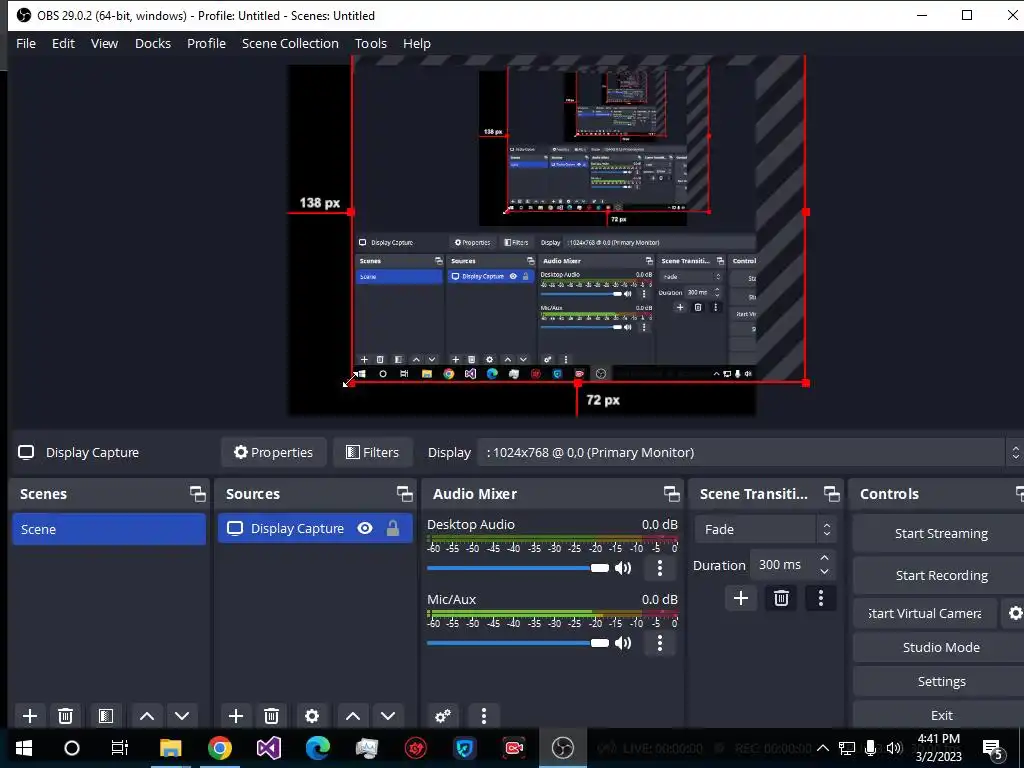Move source down in Sources dock

point(388,716)
